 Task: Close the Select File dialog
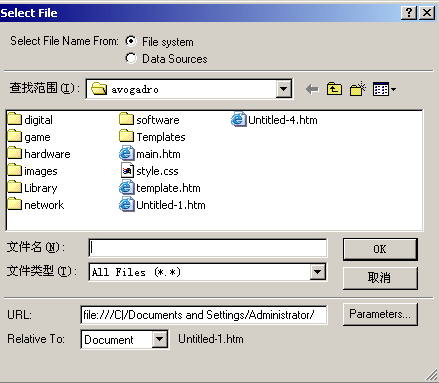click(427, 13)
